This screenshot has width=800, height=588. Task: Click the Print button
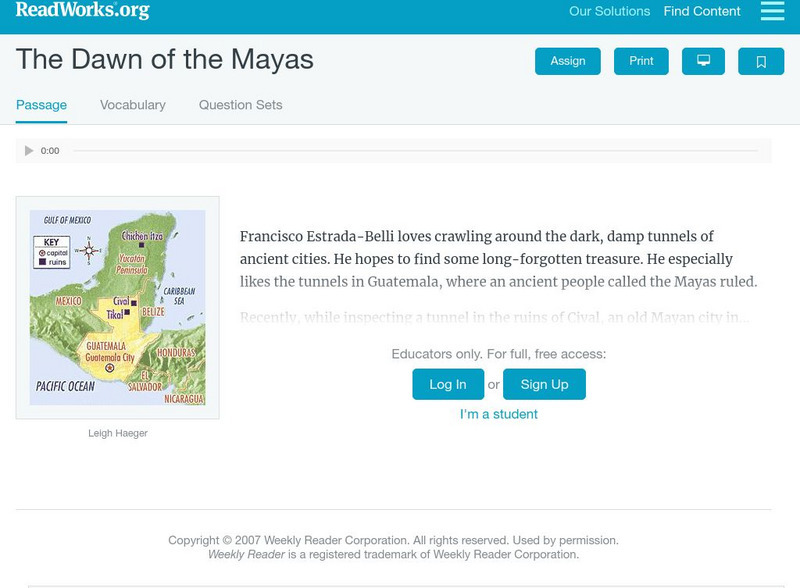641,61
